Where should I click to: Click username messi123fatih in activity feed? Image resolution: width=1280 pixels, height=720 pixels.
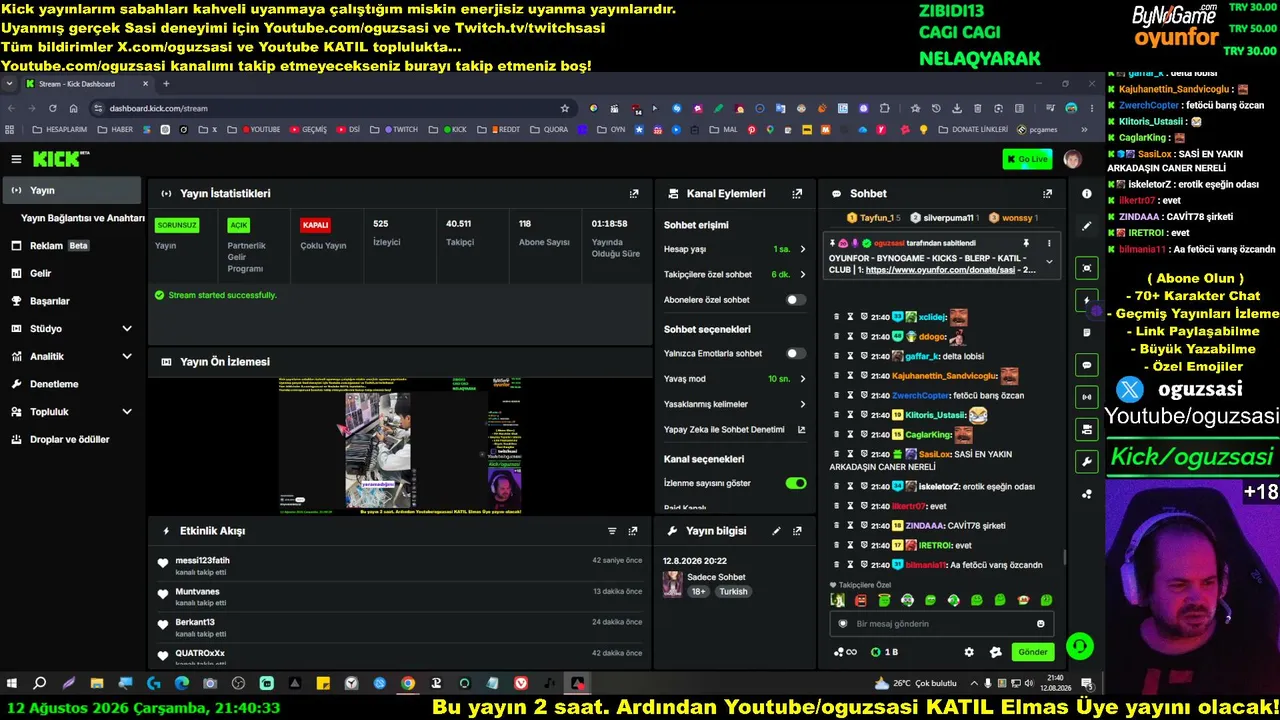pyautogui.click(x=202, y=561)
